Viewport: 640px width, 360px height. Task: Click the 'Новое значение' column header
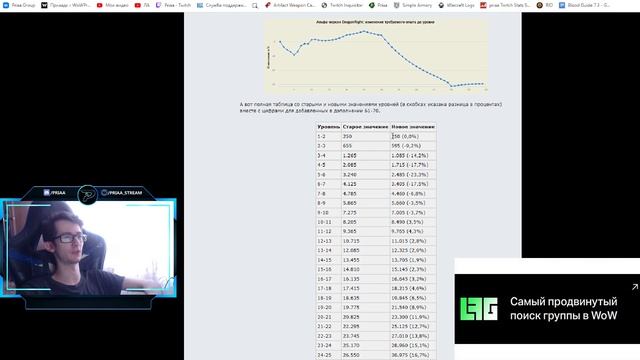(x=413, y=127)
